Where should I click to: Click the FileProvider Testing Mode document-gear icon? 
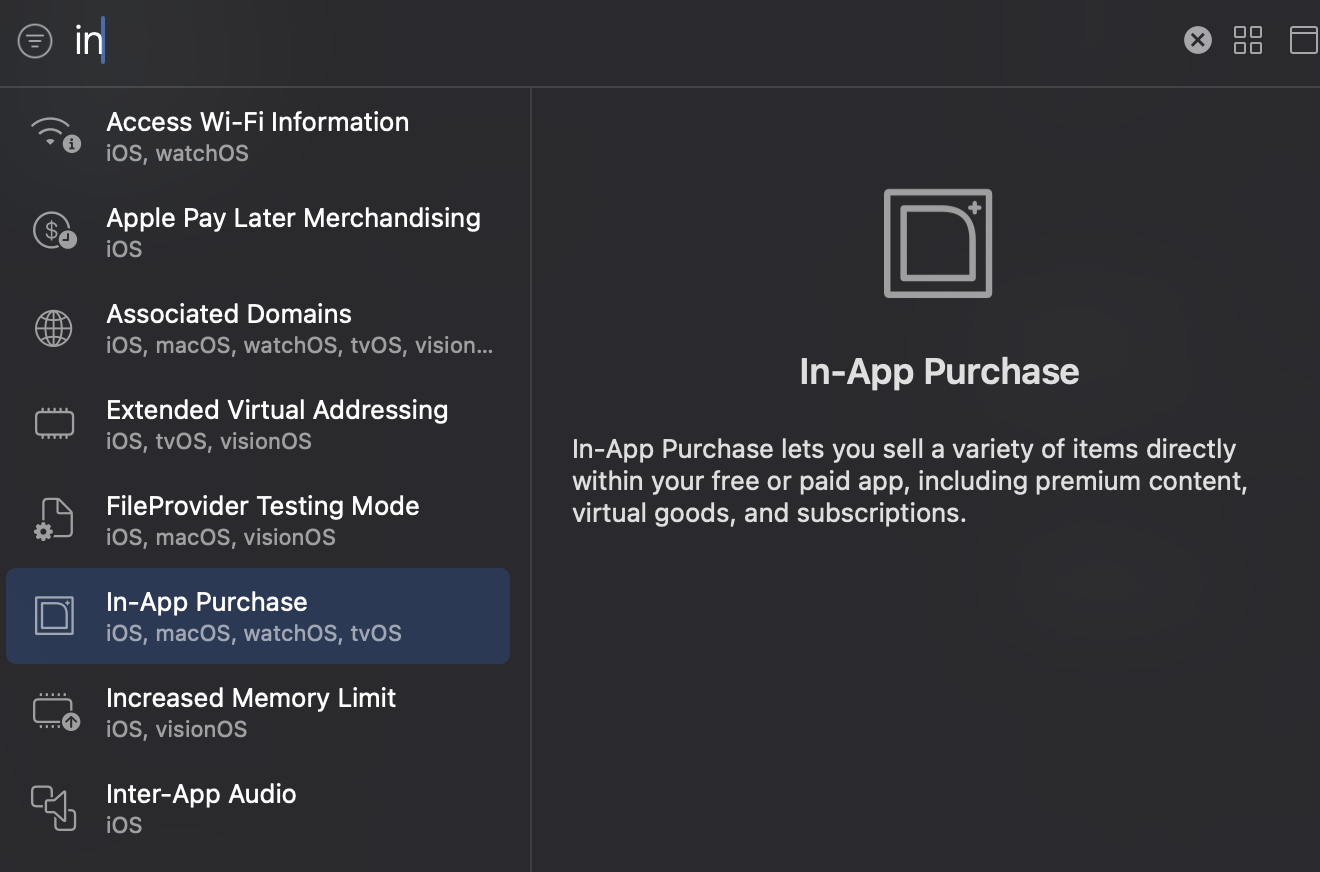point(54,520)
